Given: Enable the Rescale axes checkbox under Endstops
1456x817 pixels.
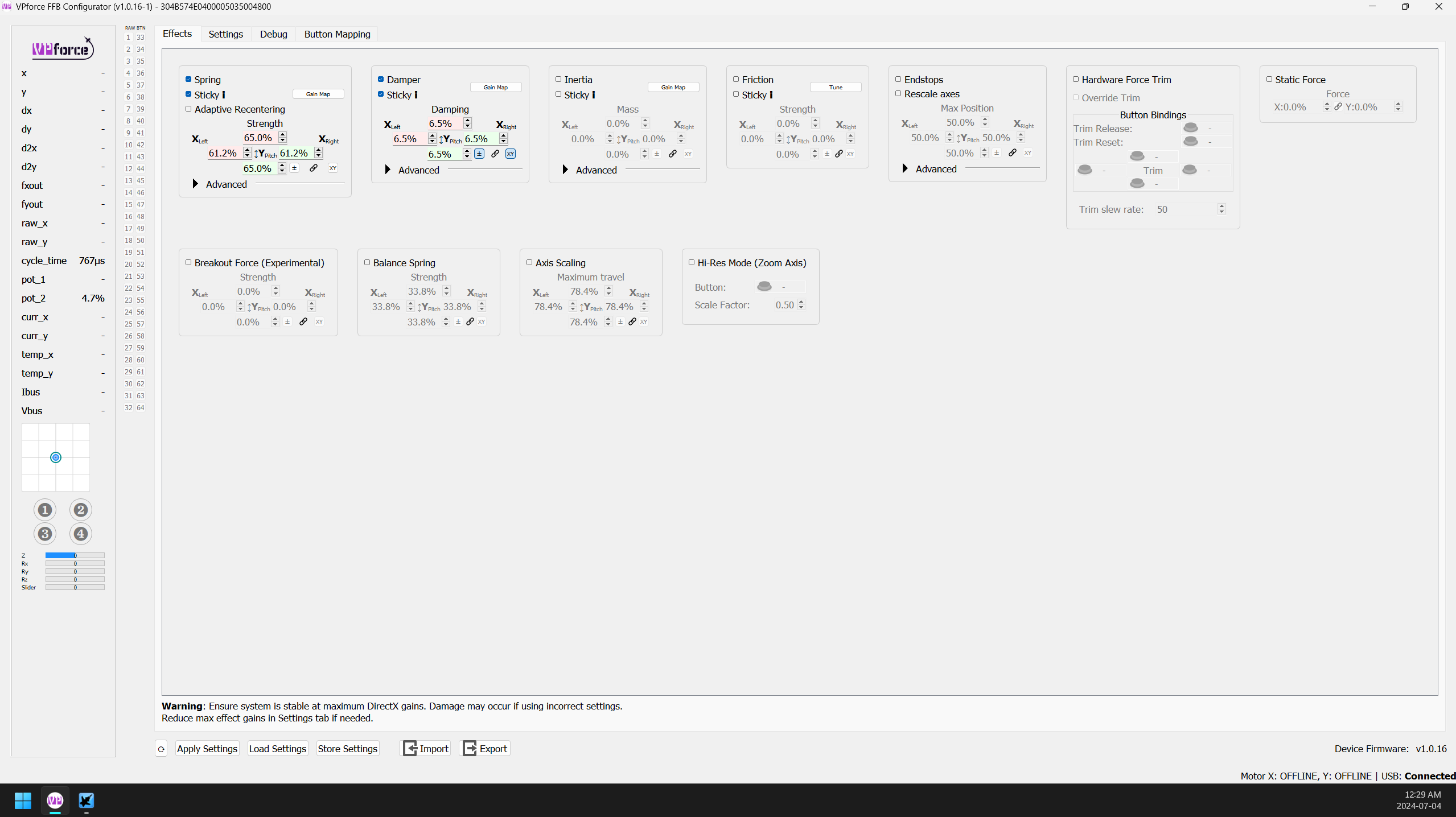Looking at the screenshot, I should pos(899,93).
